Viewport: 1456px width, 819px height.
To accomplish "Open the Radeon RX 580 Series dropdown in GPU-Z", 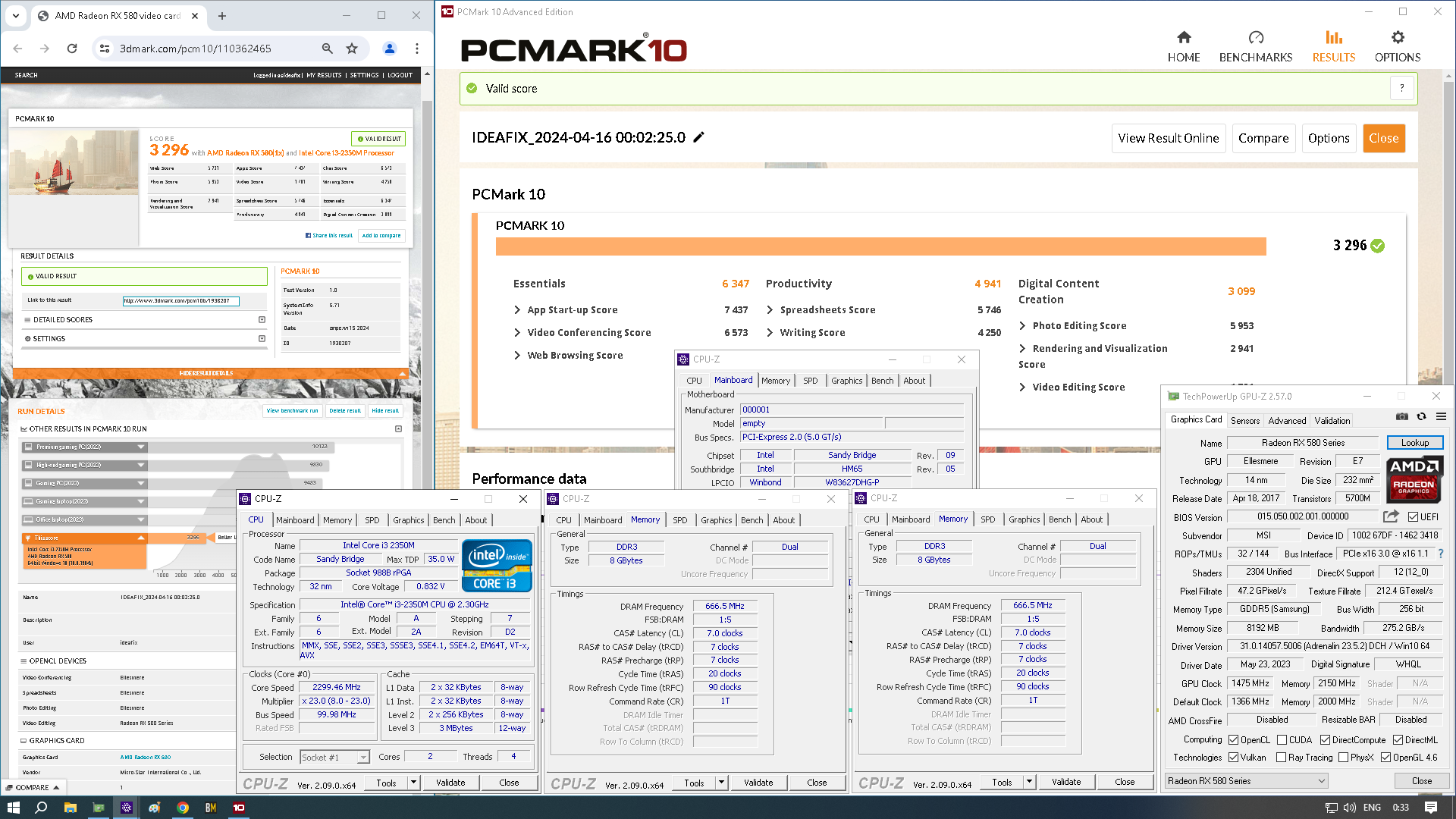I will tap(1247, 781).
